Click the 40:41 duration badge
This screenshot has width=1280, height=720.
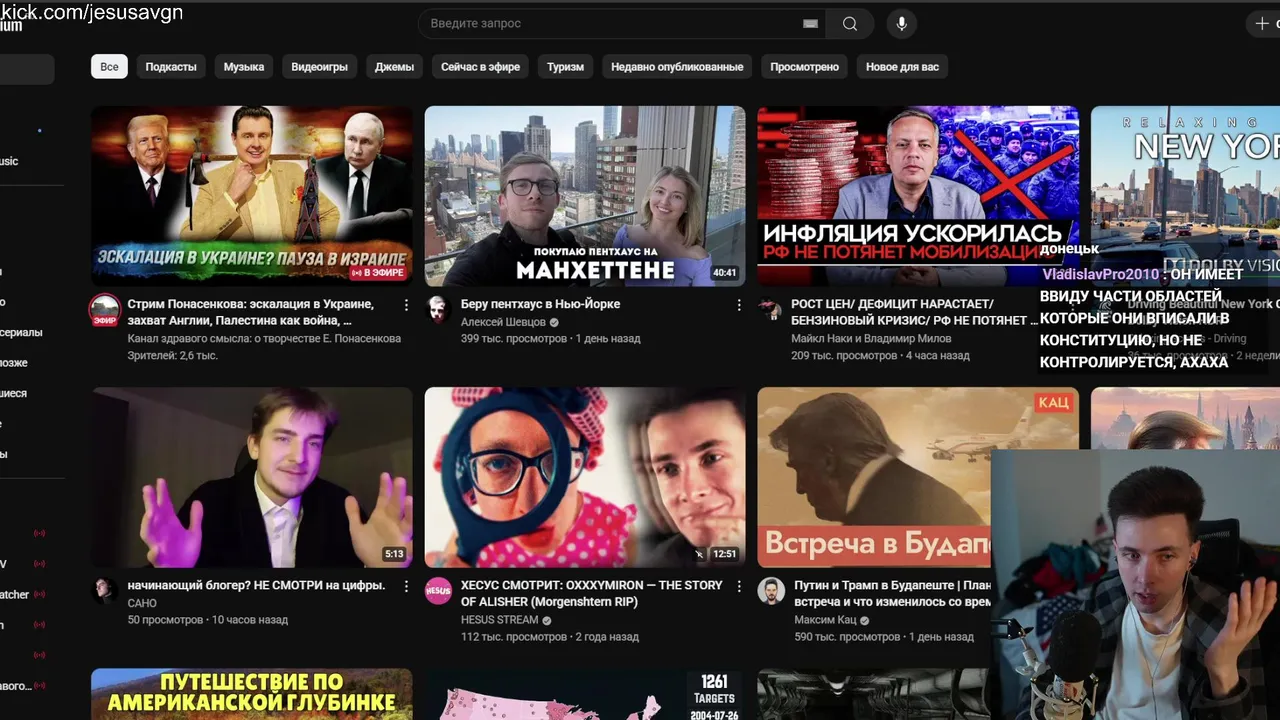click(x=724, y=273)
